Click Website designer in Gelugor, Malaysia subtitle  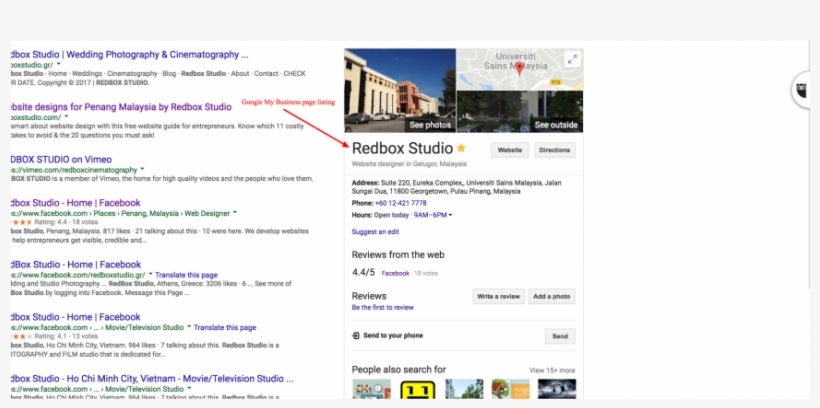409,164
